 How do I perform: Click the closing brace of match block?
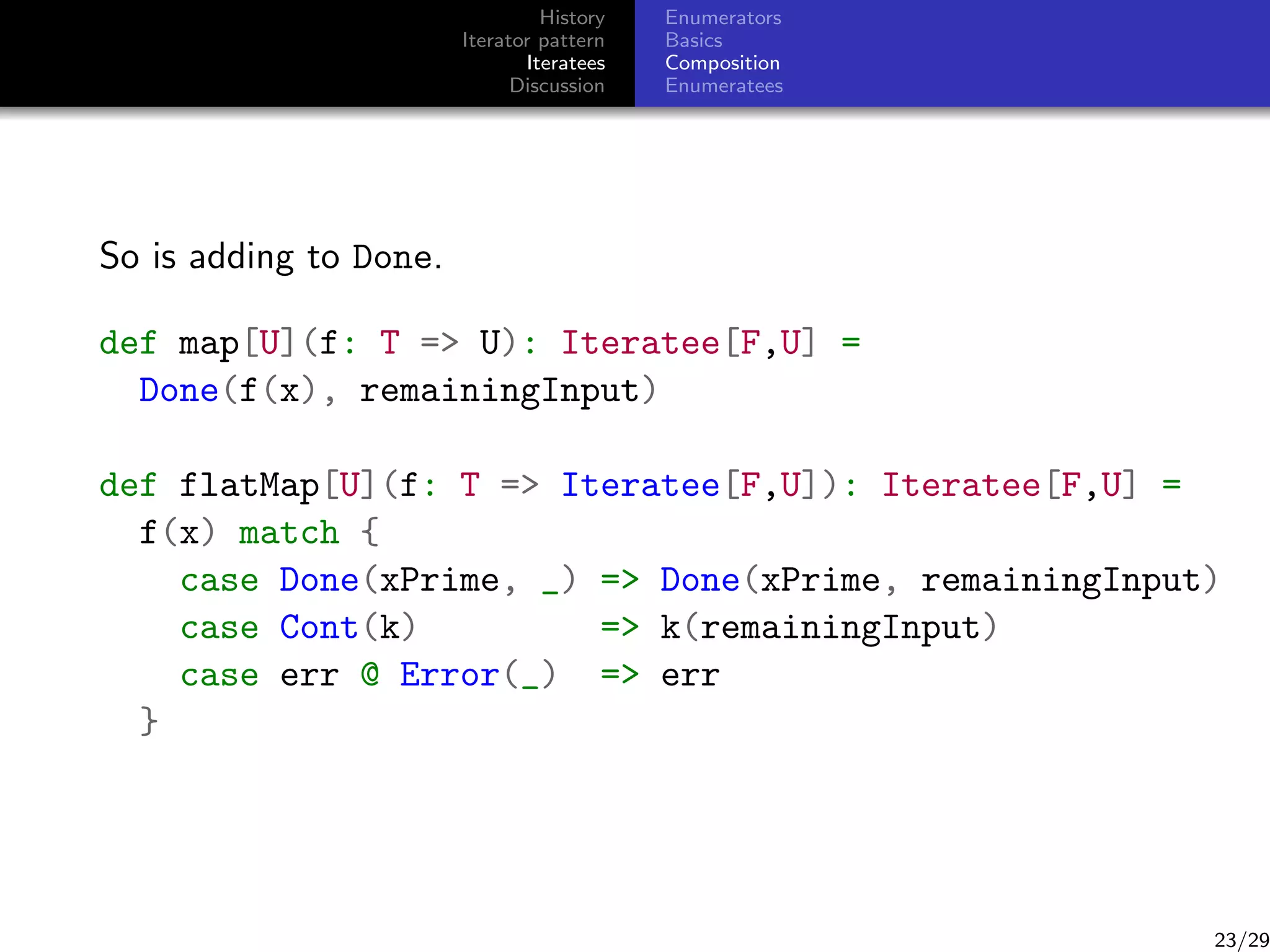[x=149, y=721]
